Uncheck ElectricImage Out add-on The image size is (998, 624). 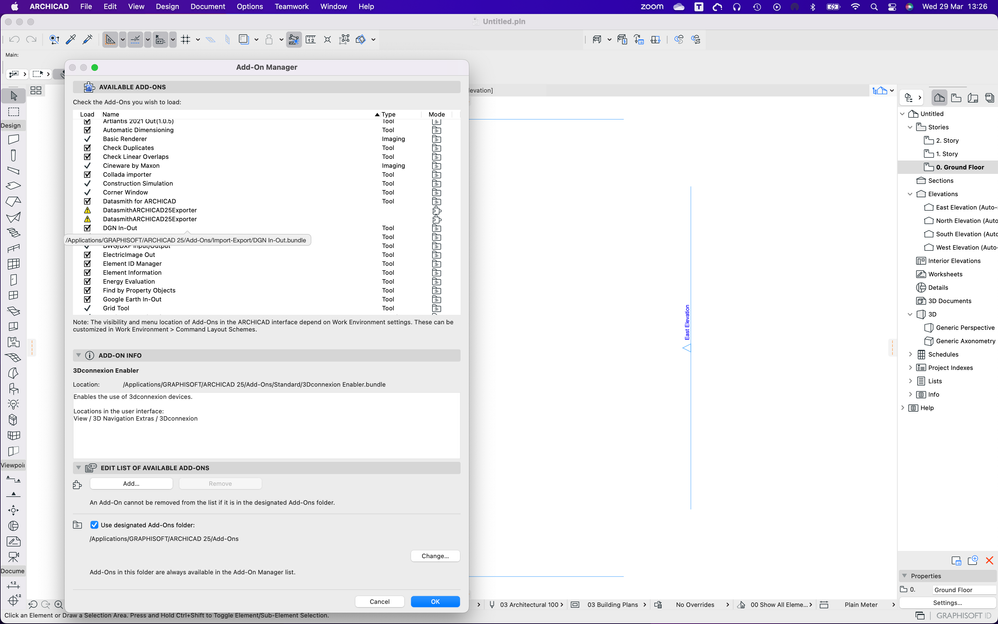(x=87, y=255)
